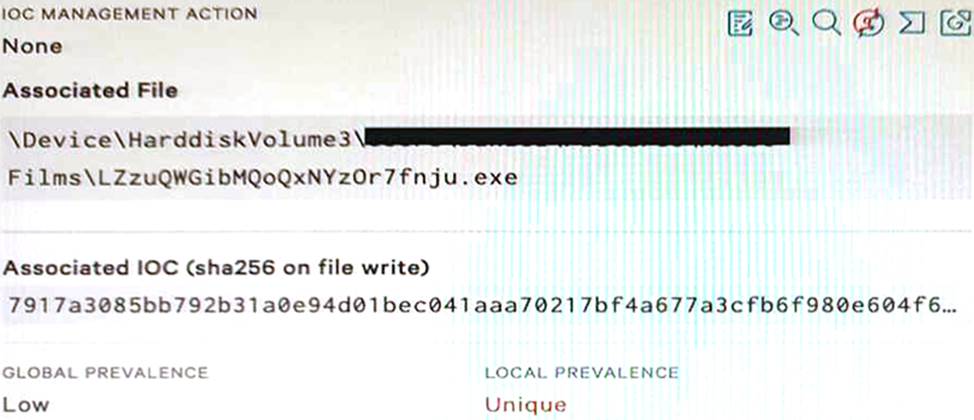Click the LOCAL PREVALENCE label
The height and width of the screenshot is (420, 974).
coord(581,373)
